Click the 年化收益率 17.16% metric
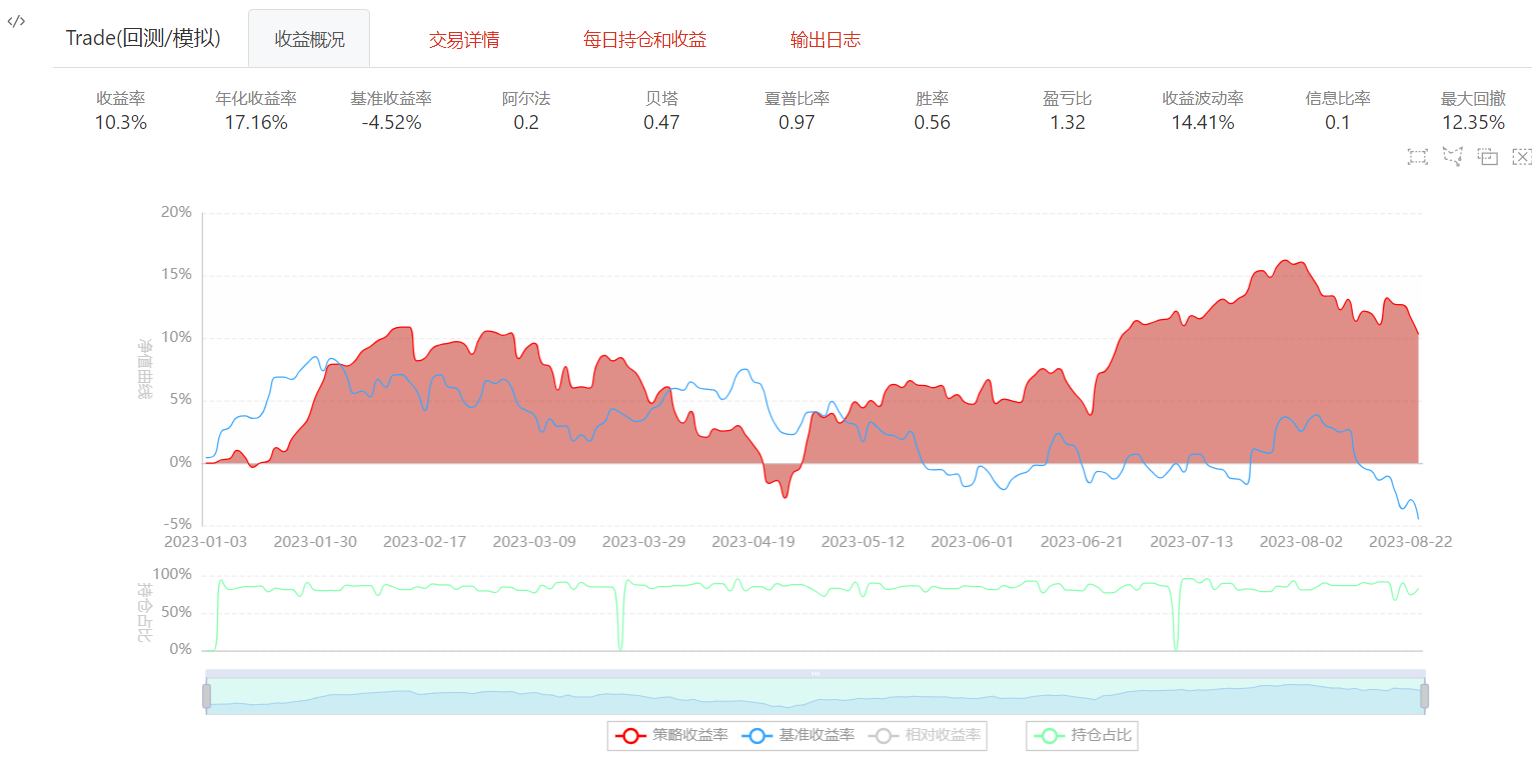Viewport: 1532px width, 763px height. (256, 123)
